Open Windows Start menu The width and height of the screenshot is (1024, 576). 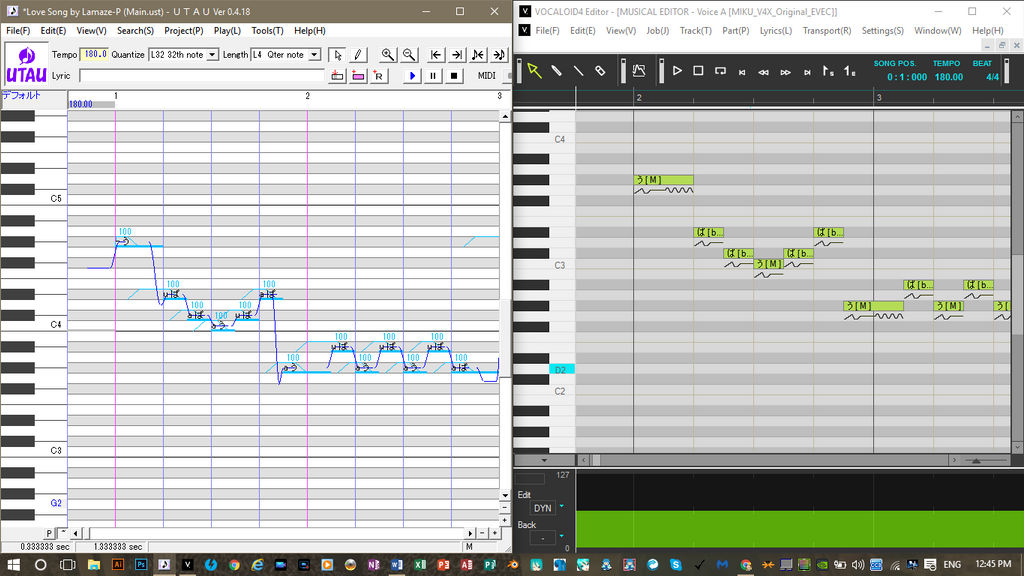(13, 564)
